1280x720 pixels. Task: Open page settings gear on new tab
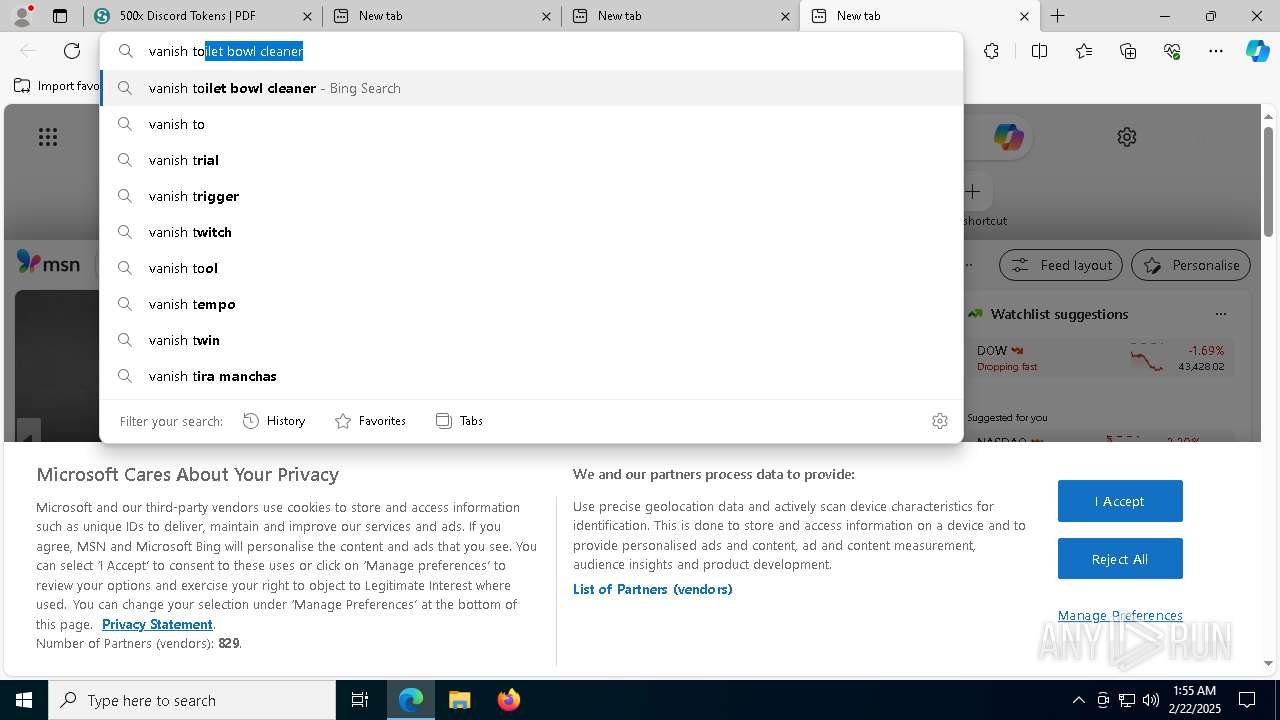point(1127,137)
